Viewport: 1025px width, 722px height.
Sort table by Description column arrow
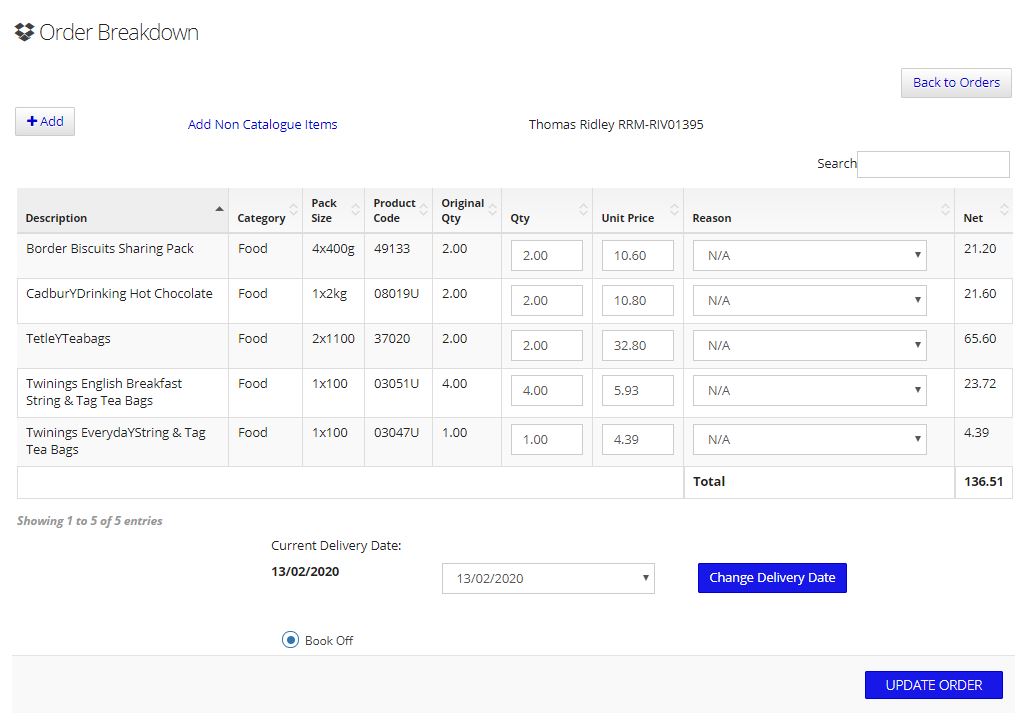click(x=219, y=209)
